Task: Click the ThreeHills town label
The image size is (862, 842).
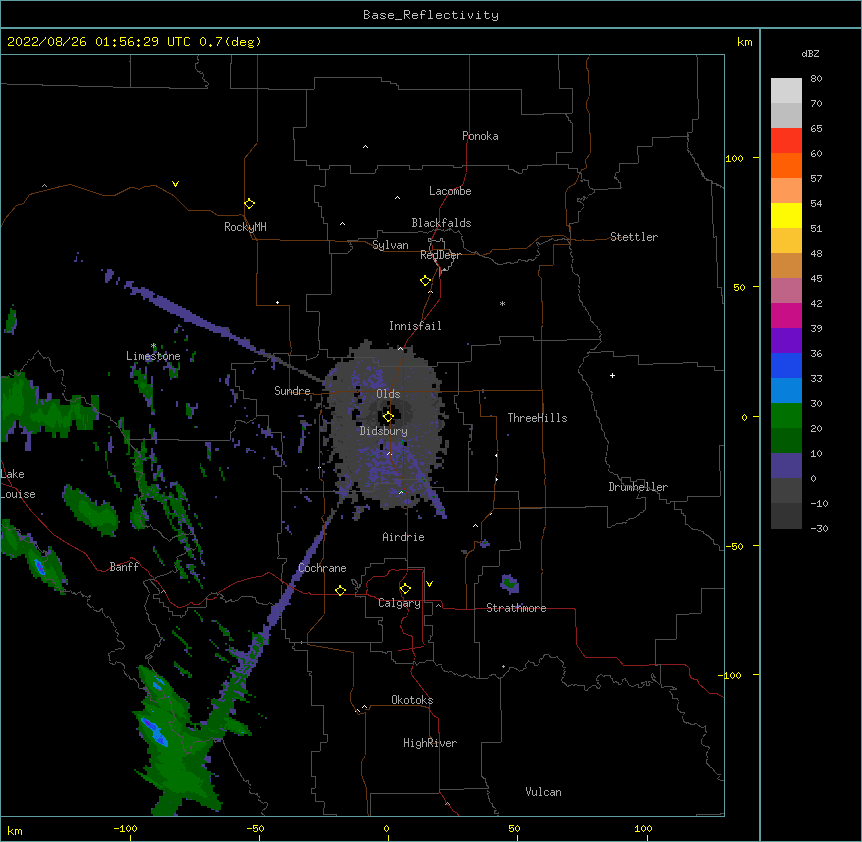Action: [x=537, y=418]
